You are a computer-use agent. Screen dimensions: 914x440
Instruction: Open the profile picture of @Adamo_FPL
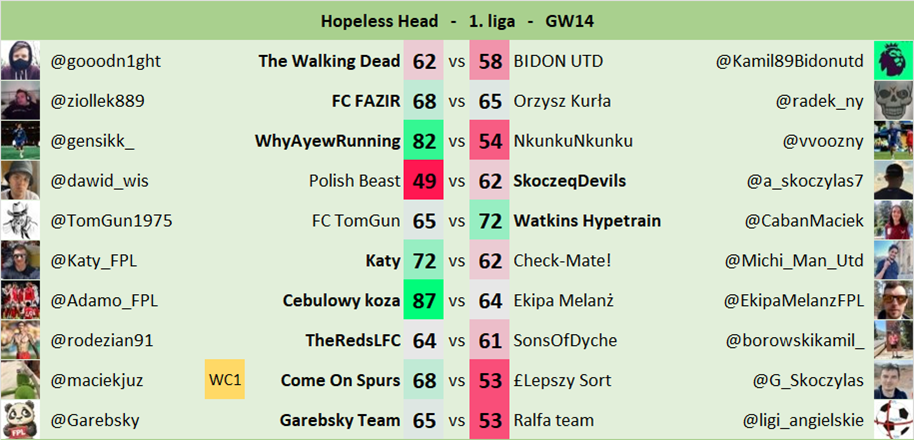click(x=20, y=300)
